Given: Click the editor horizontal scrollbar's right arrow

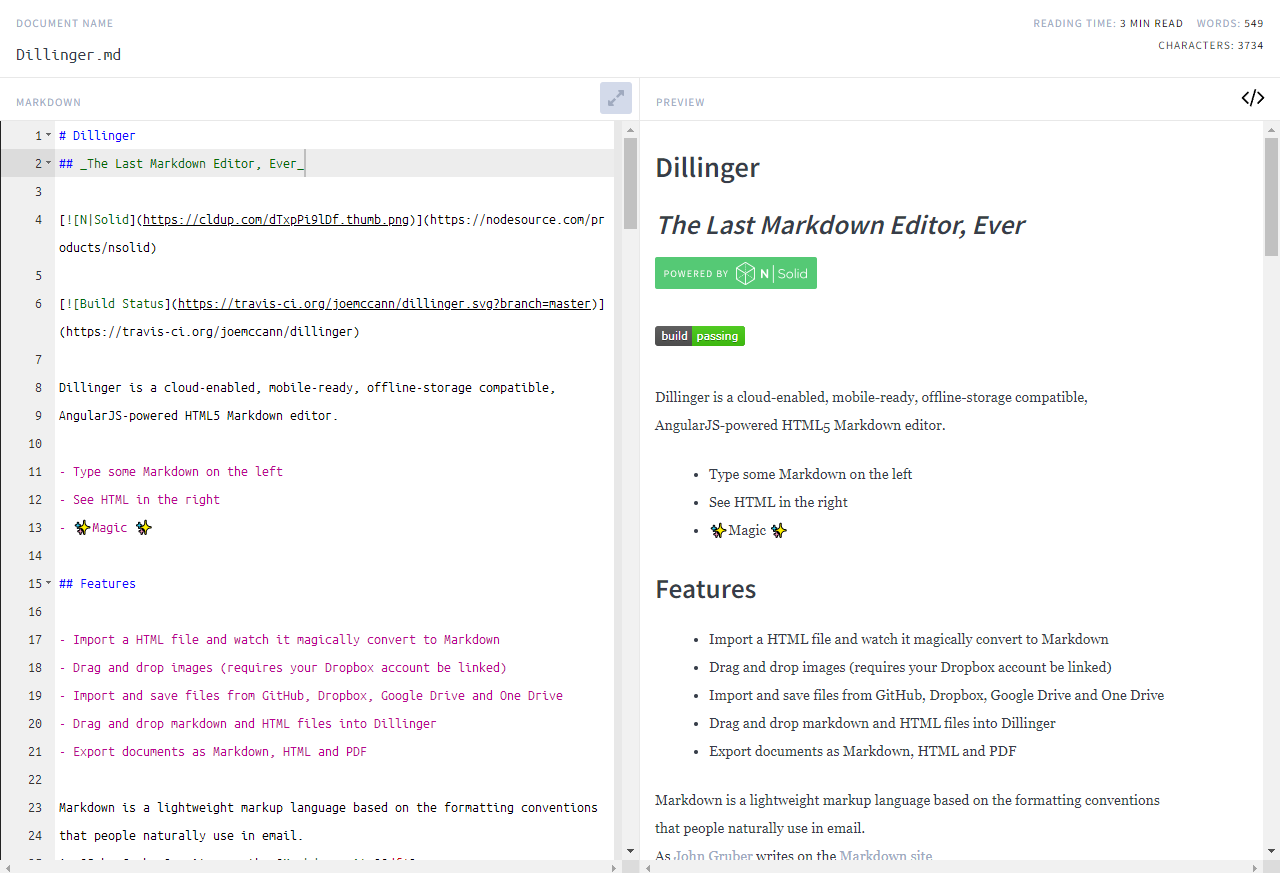Looking at the screenshot, I should [x=615, y=867].
